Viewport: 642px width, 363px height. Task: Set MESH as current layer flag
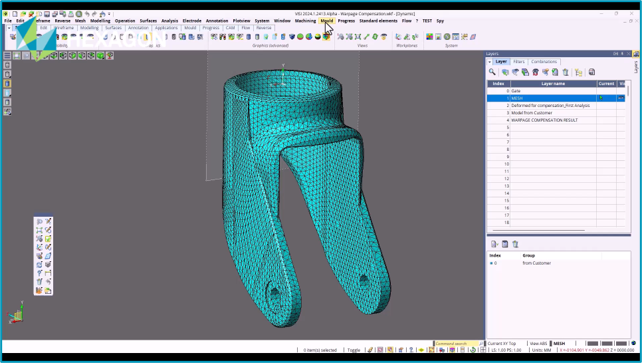pos(601,98)
